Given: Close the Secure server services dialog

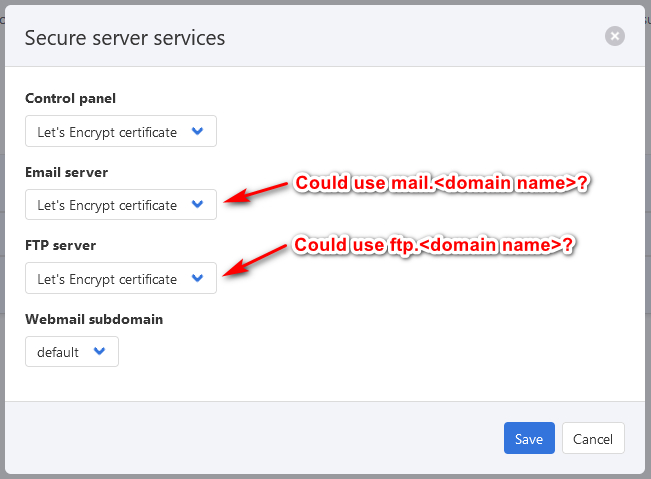Looking at the screenshot, I should click(615, 36).
